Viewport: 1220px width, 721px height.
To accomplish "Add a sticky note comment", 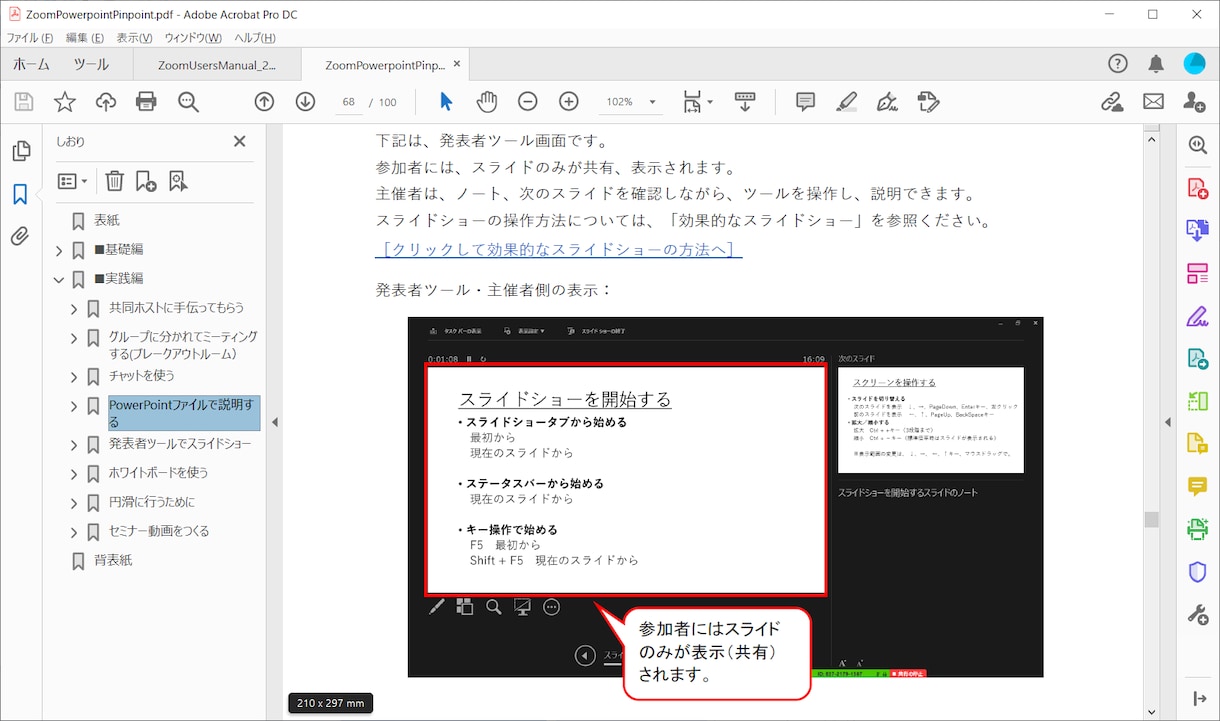I will (x=805, y=102).
